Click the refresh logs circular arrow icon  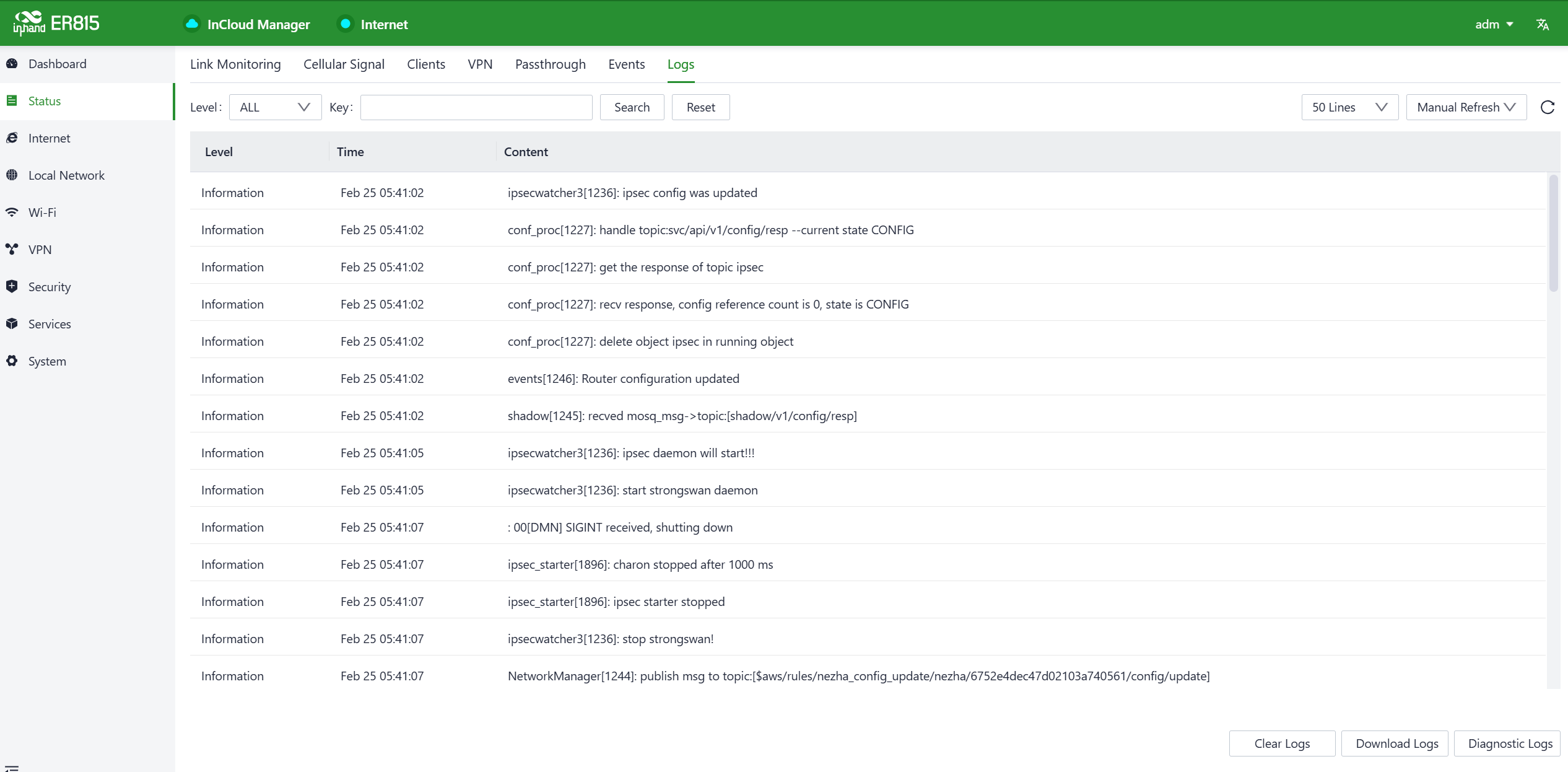(x=1548, y=107)
